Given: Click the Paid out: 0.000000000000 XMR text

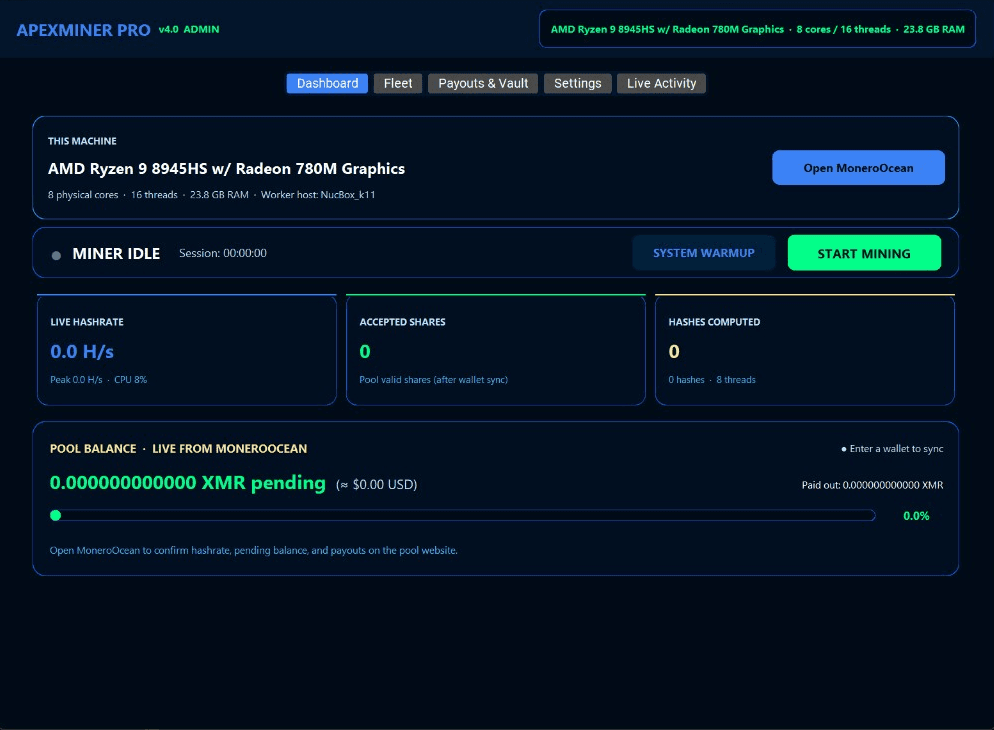Looking at the screenshot, I should [x=872, y=485].
